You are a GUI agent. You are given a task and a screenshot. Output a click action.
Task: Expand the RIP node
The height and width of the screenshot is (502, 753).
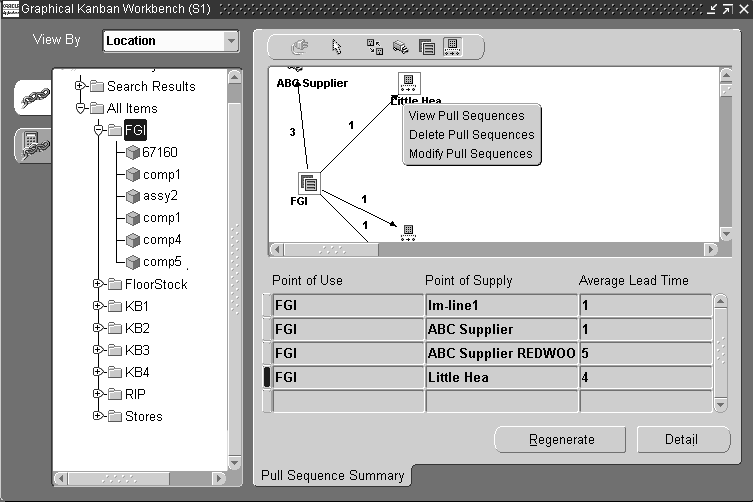(97, 394)
